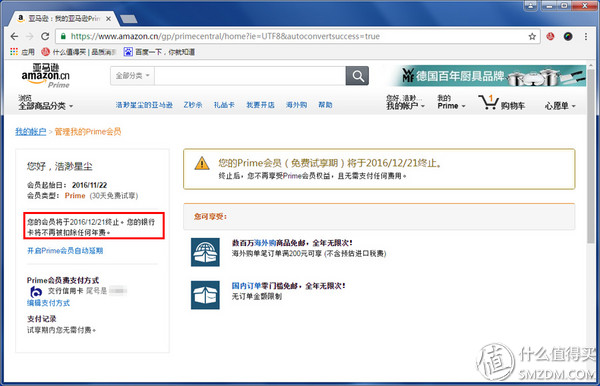Select the Amazon Prime browser tab

coord(64,18)
